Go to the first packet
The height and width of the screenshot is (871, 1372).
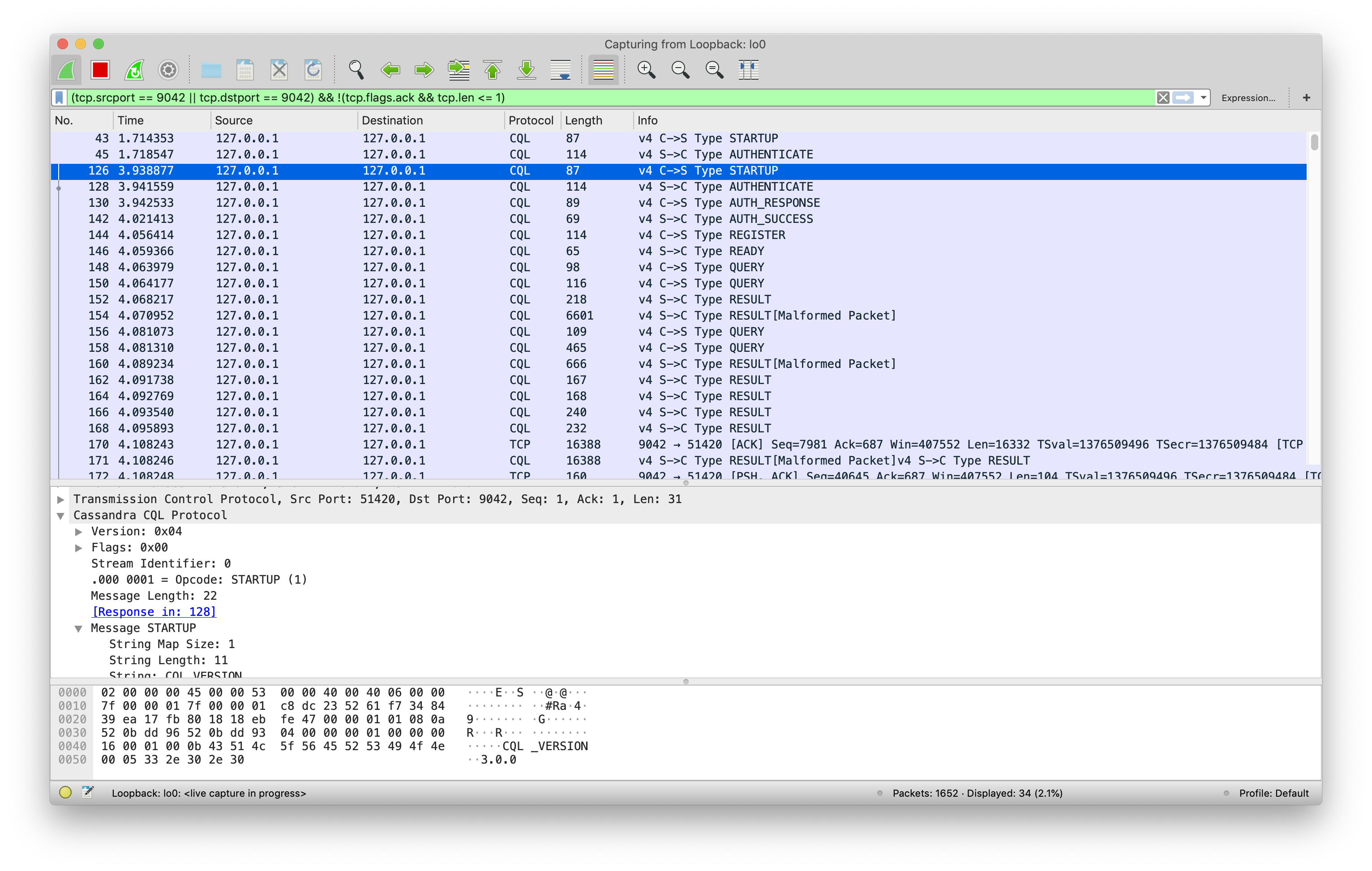tap(493, 69)
